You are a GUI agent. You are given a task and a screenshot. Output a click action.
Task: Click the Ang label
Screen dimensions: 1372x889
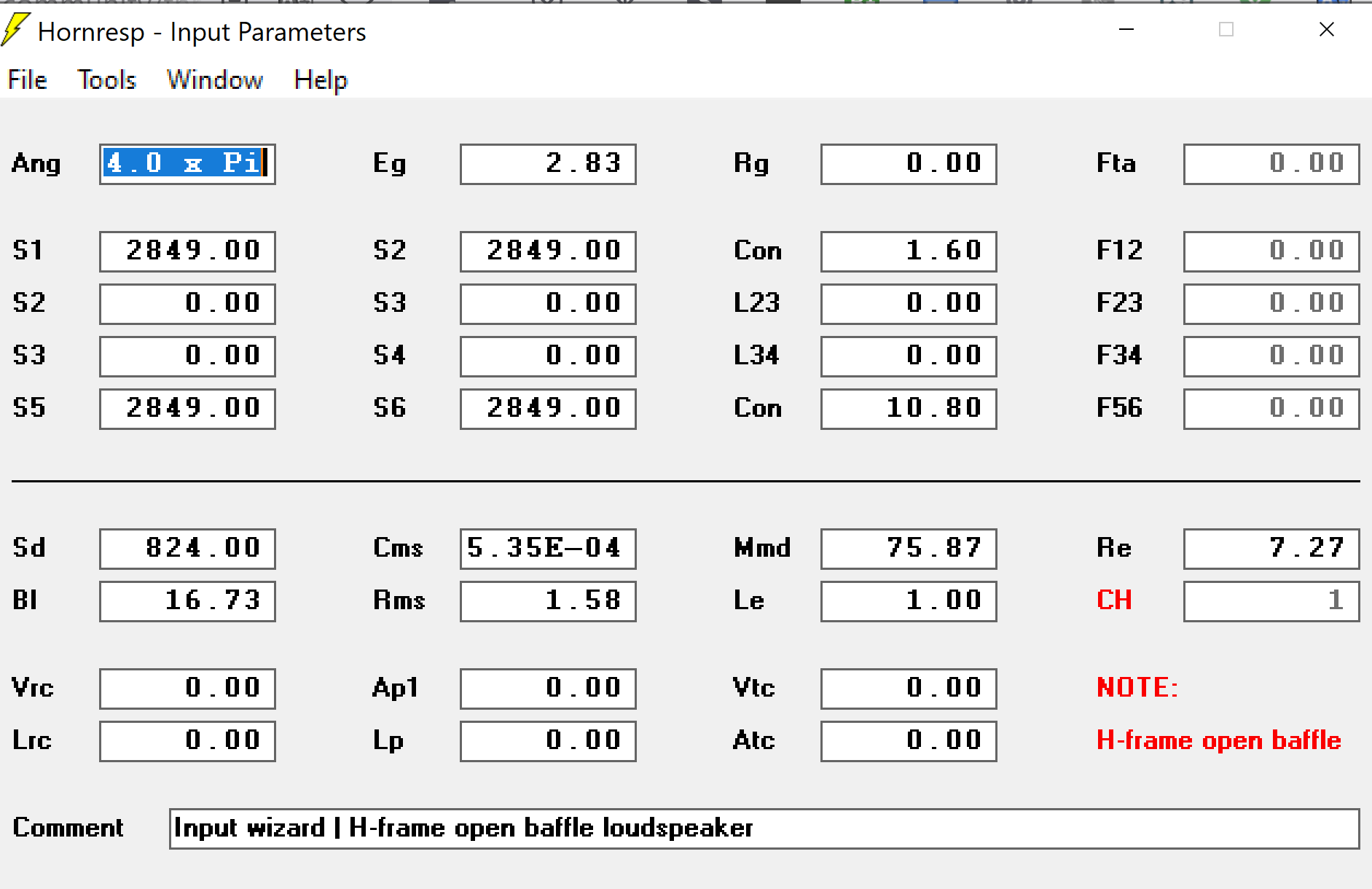pos(36,164)
